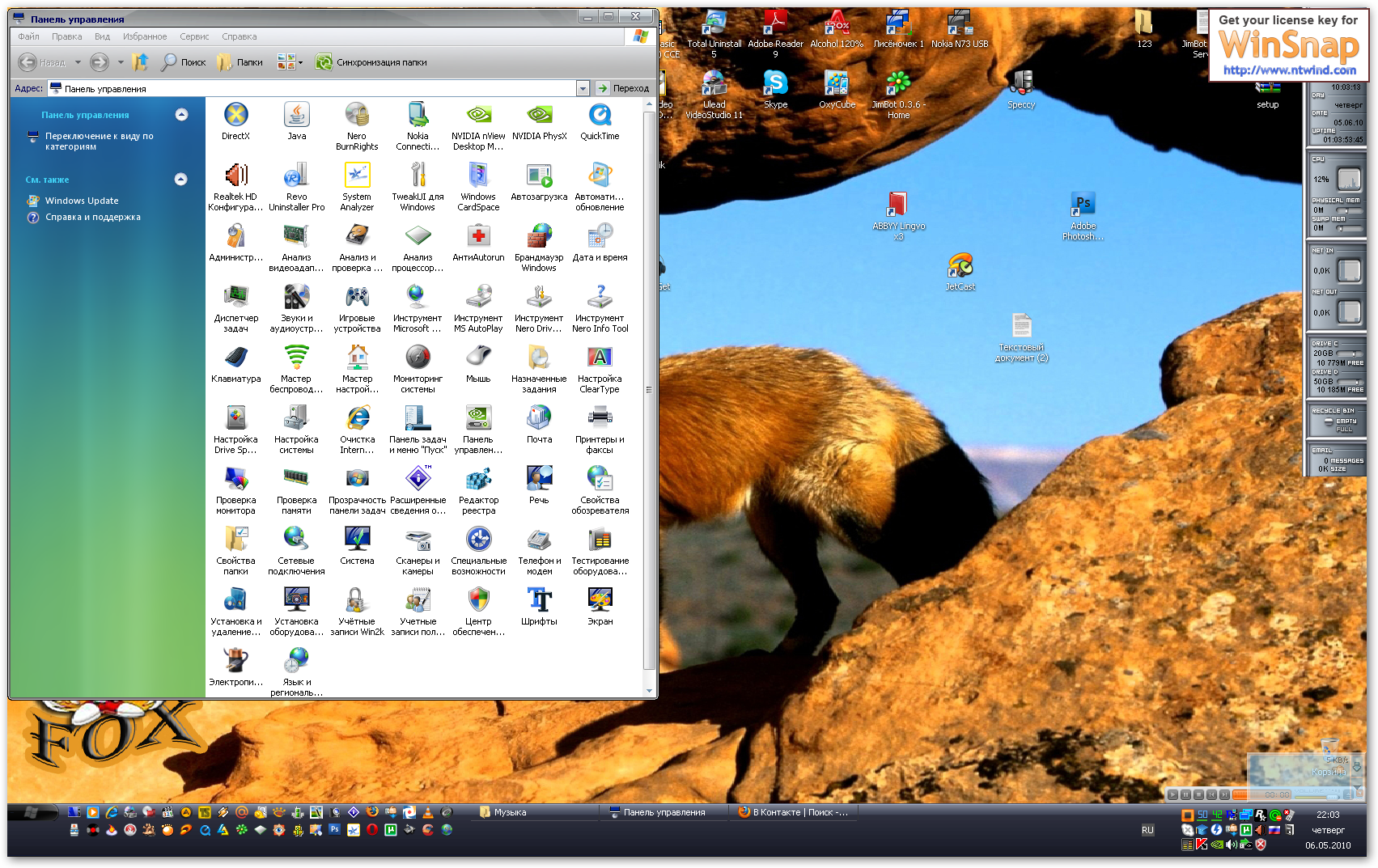Image resolution: width=1378 pixels, height=868 pixels.
Task: Click the Поиск search toolbar button
Action: click(184, 62)
